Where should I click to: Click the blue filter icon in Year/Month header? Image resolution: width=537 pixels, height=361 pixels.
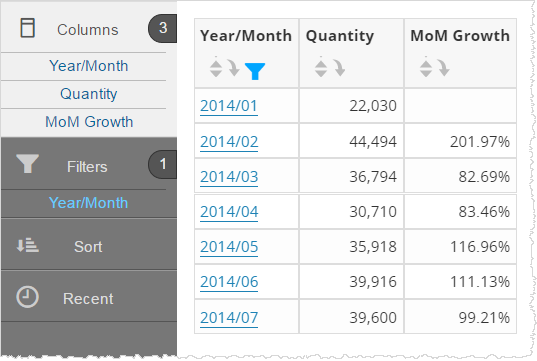255,71
